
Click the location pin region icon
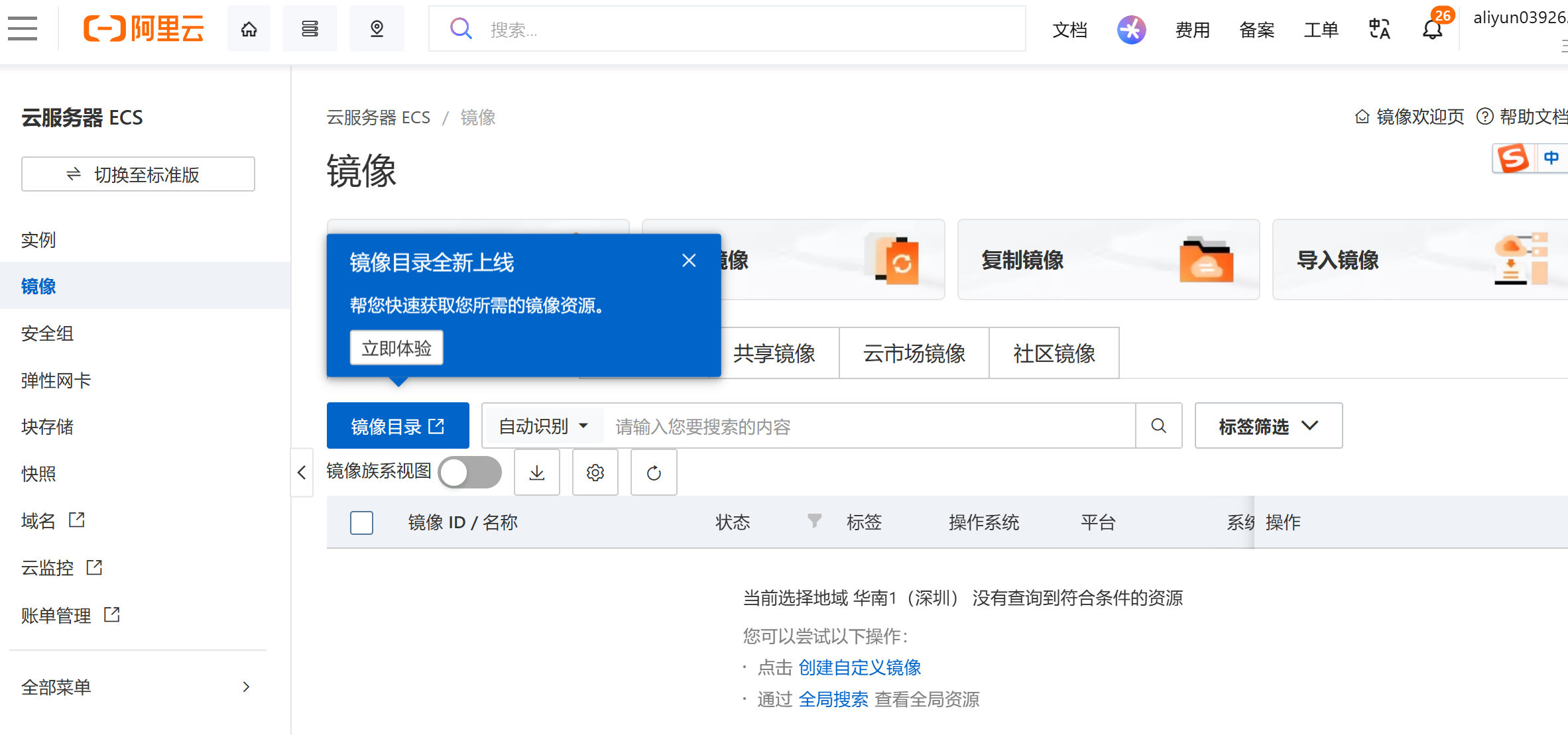coord(377,28)
